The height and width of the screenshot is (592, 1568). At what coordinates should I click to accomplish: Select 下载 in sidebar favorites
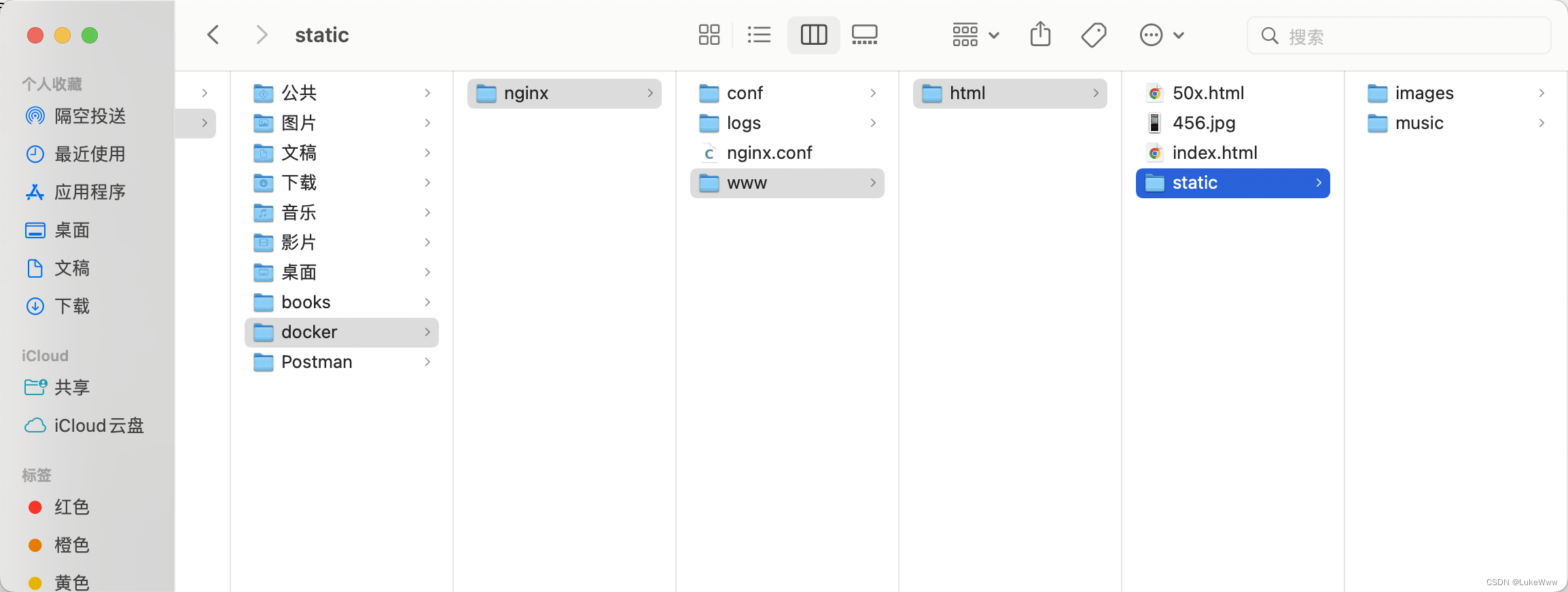point(58,306)
